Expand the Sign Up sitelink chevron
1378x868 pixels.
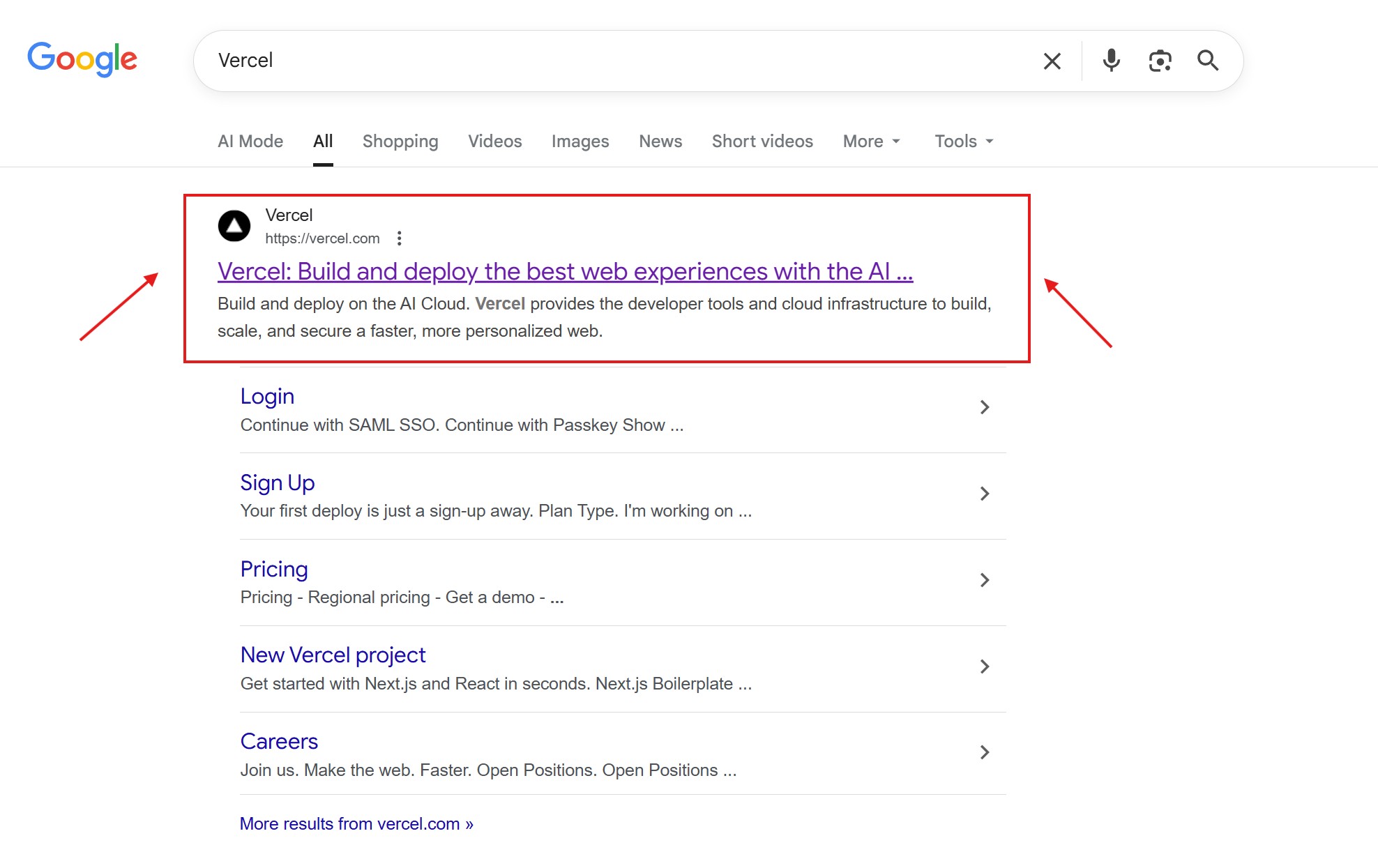[984, 494]
